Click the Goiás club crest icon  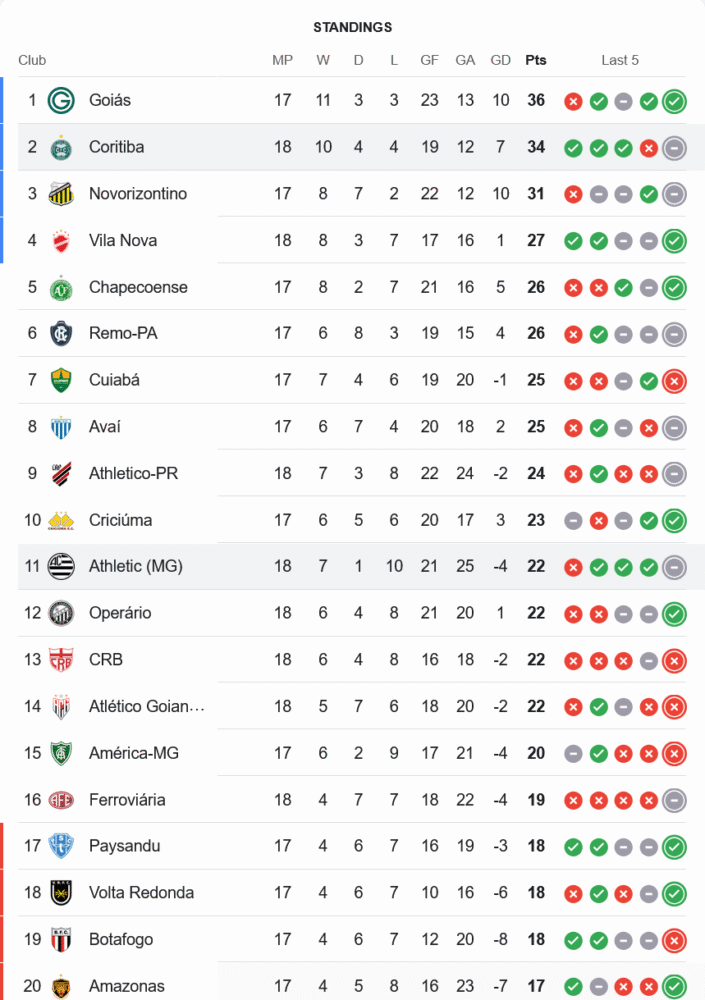(x=62, y=100)
